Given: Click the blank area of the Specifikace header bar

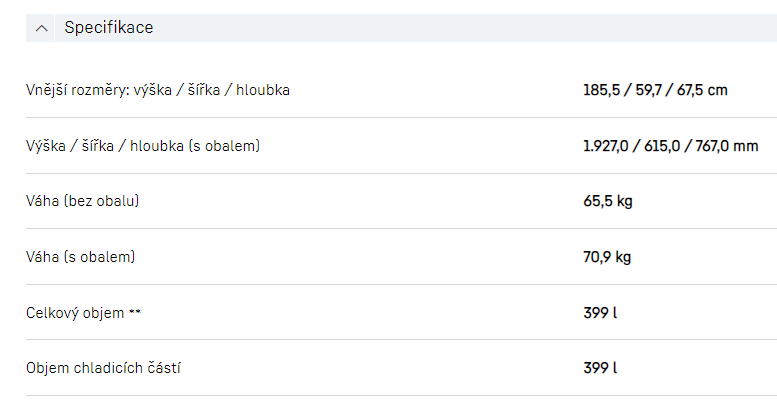Looking at the screenshot, I should click(450, 28).
